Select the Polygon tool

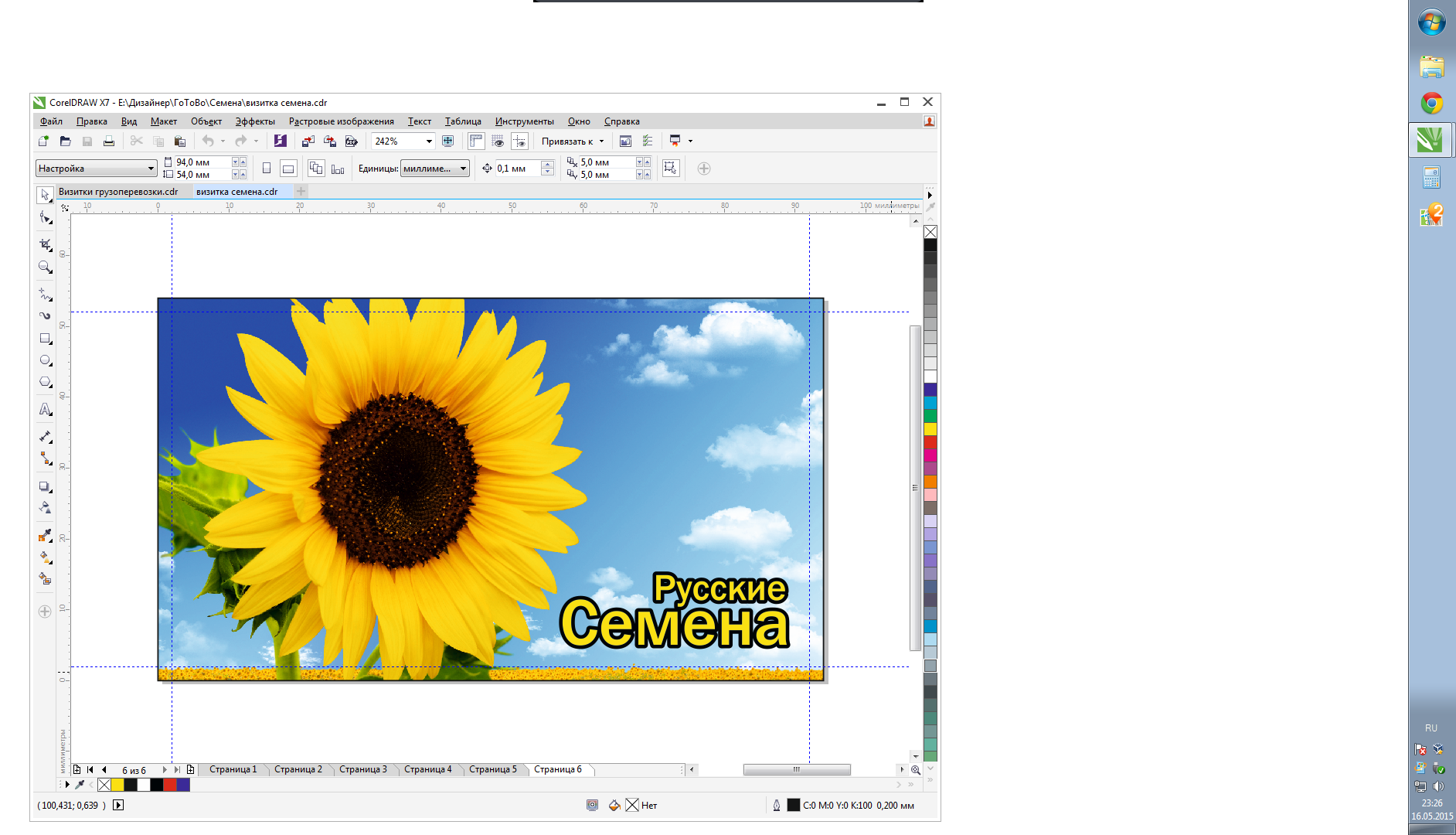point(45,382)
